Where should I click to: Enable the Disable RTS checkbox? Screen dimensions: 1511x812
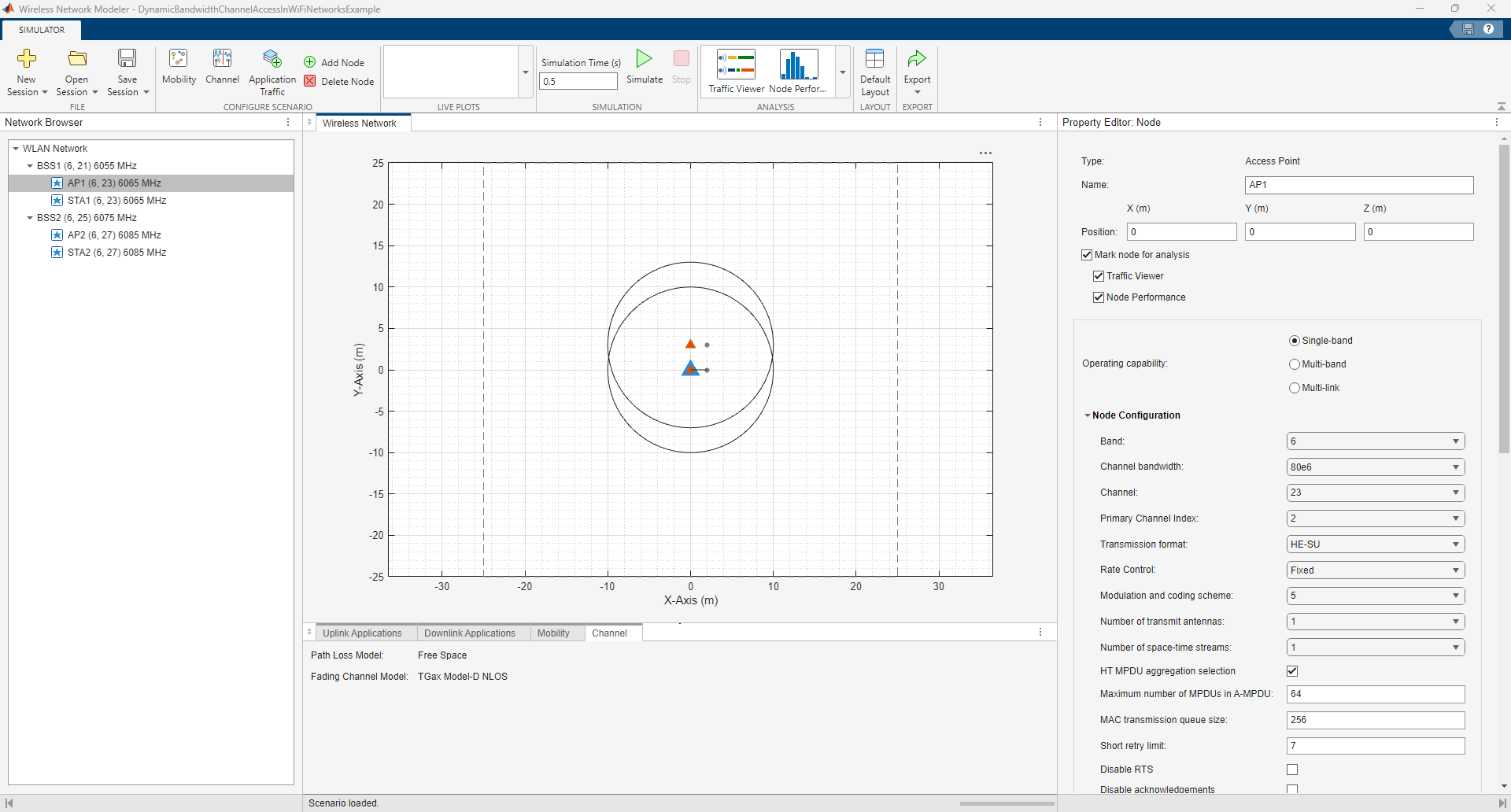pos(1292,770)
